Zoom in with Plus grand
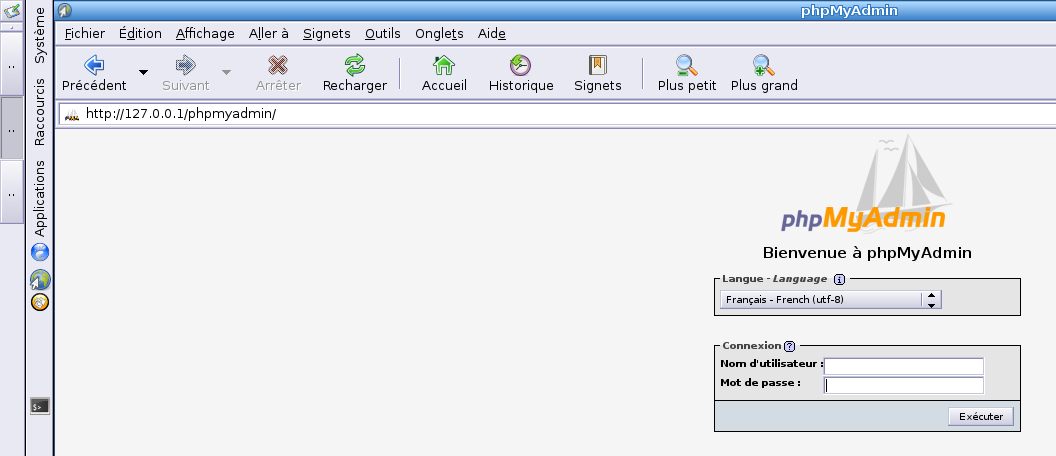 pos(764,73)
